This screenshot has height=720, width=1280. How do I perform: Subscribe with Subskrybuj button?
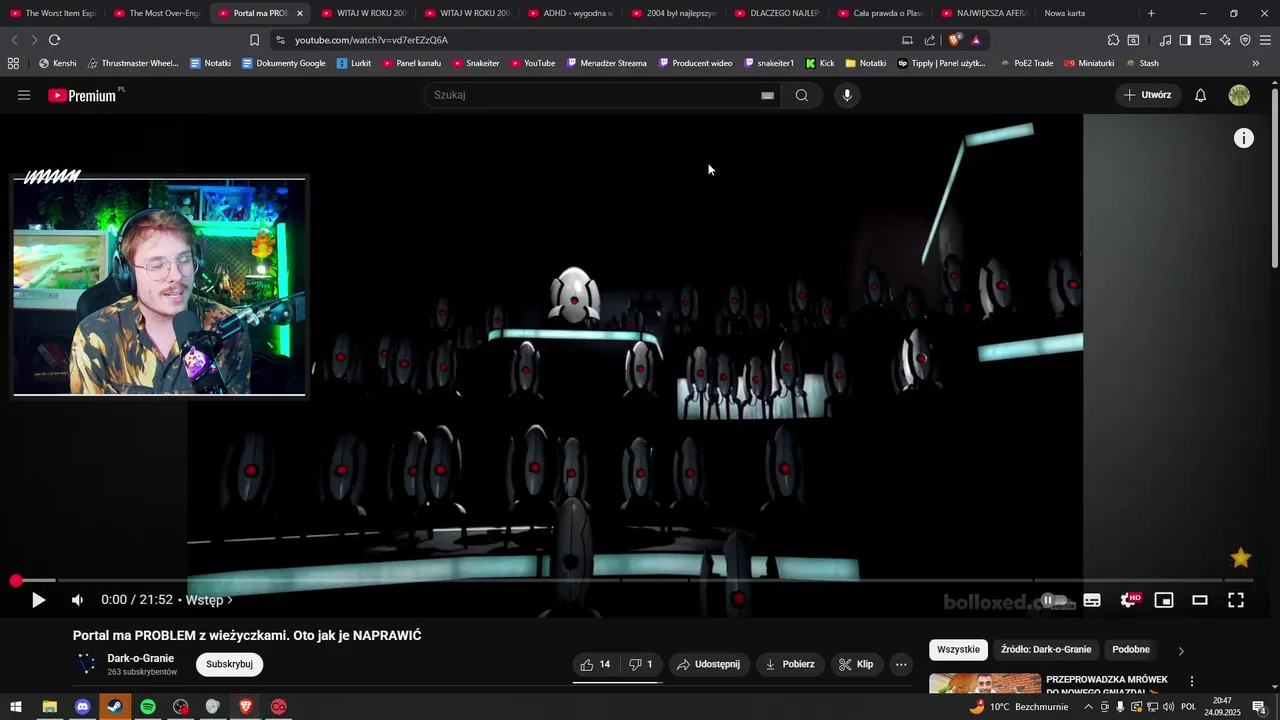(x=229, y=664)
